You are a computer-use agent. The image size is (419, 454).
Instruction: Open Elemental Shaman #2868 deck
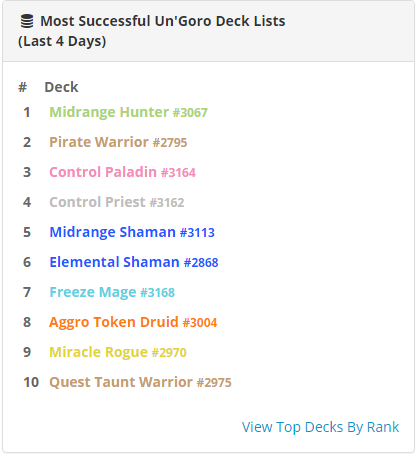pos(134,262)
